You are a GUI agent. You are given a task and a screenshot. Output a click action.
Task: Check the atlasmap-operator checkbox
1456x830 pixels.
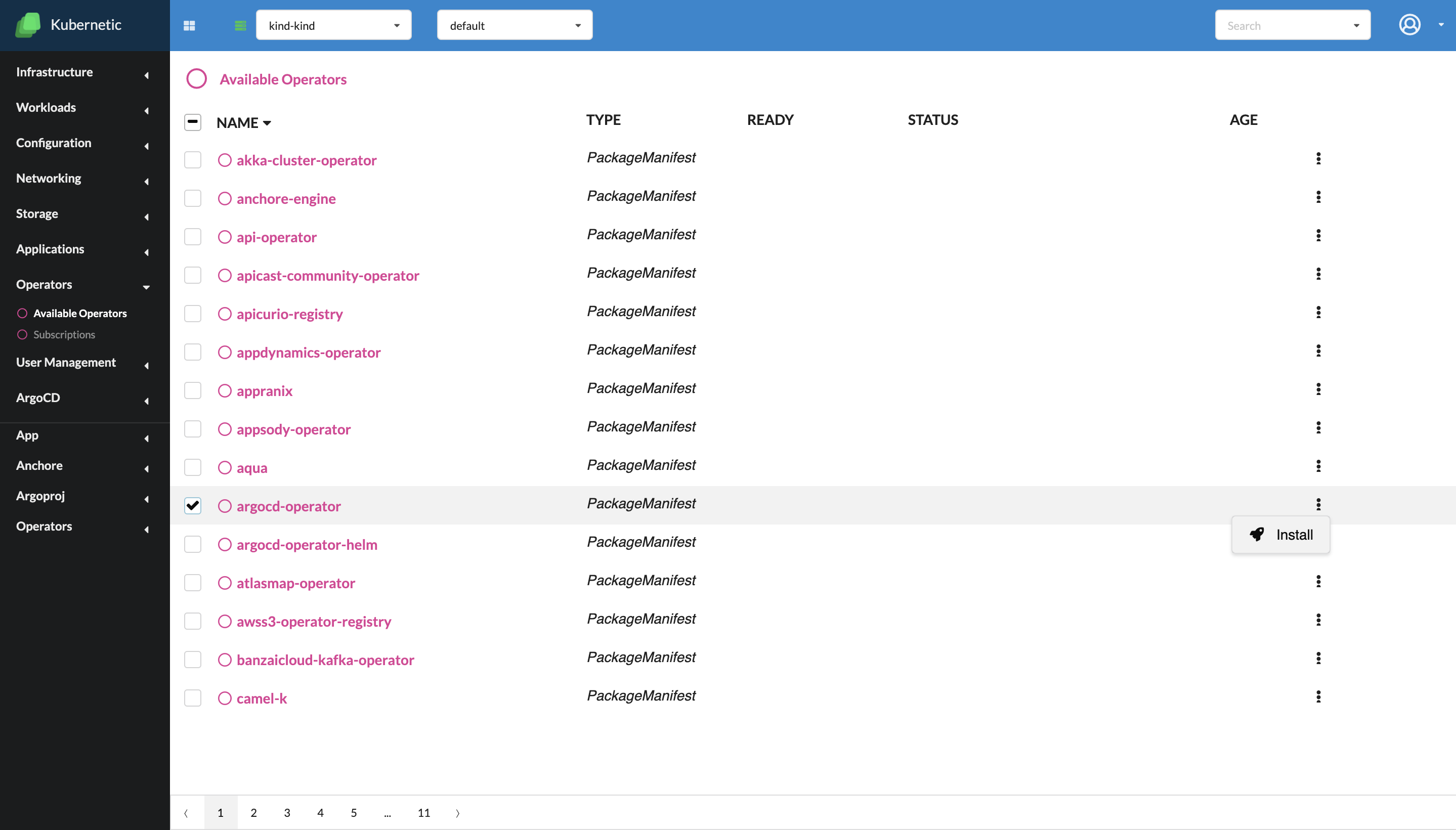point(193,583)
